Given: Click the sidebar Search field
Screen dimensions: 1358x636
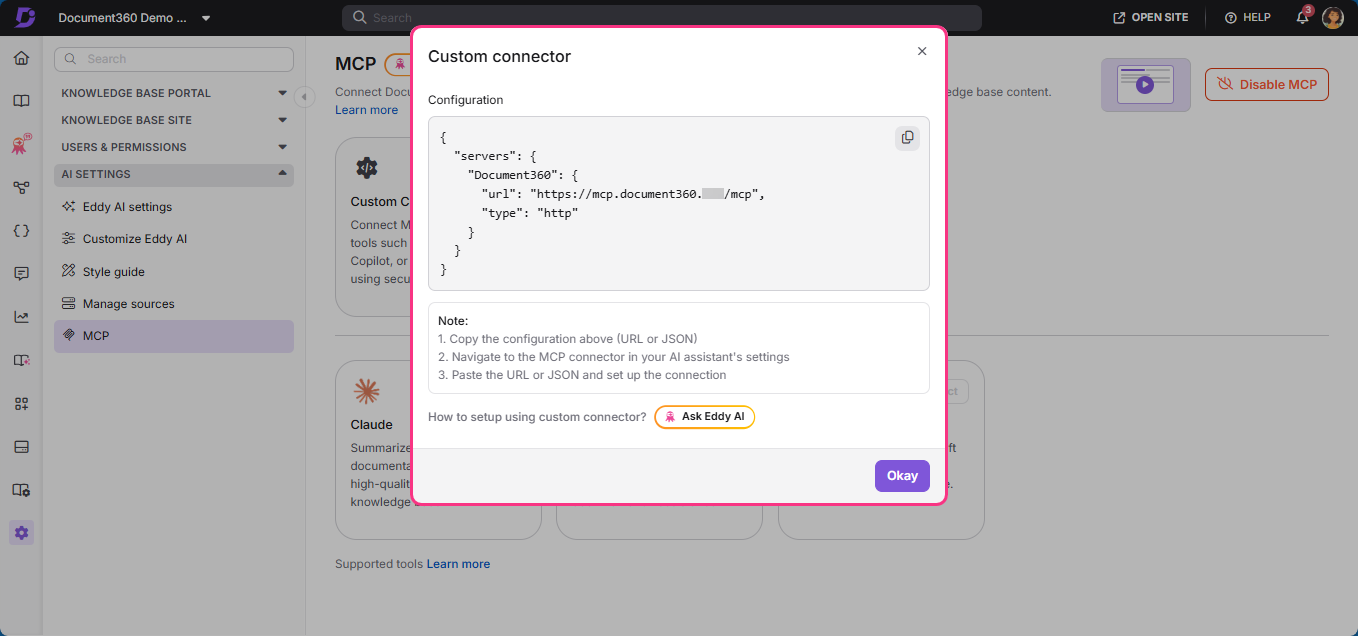Looking at the screenshot, I should [x=173, y=59].
